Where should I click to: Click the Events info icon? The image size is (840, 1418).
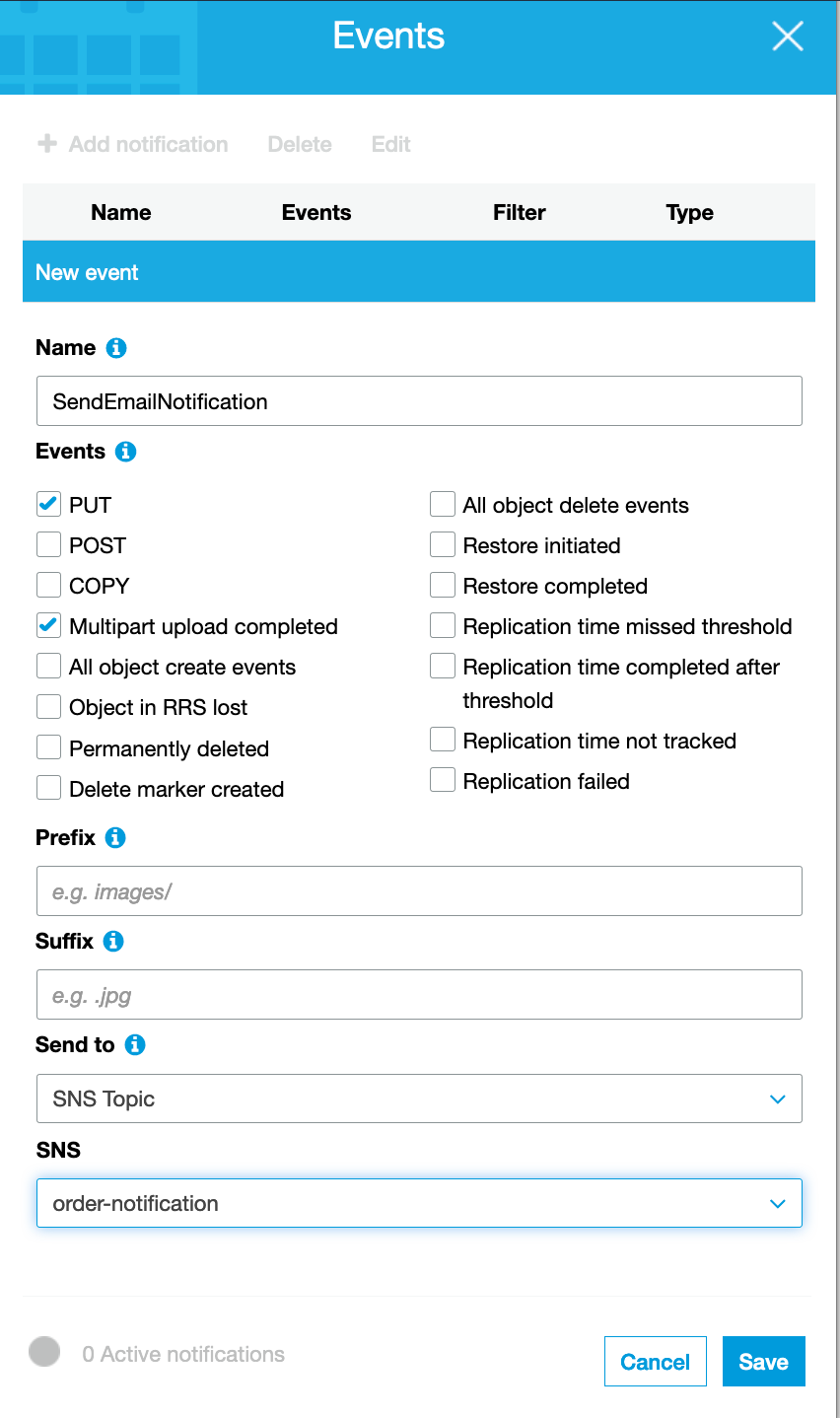coord(128,451)
